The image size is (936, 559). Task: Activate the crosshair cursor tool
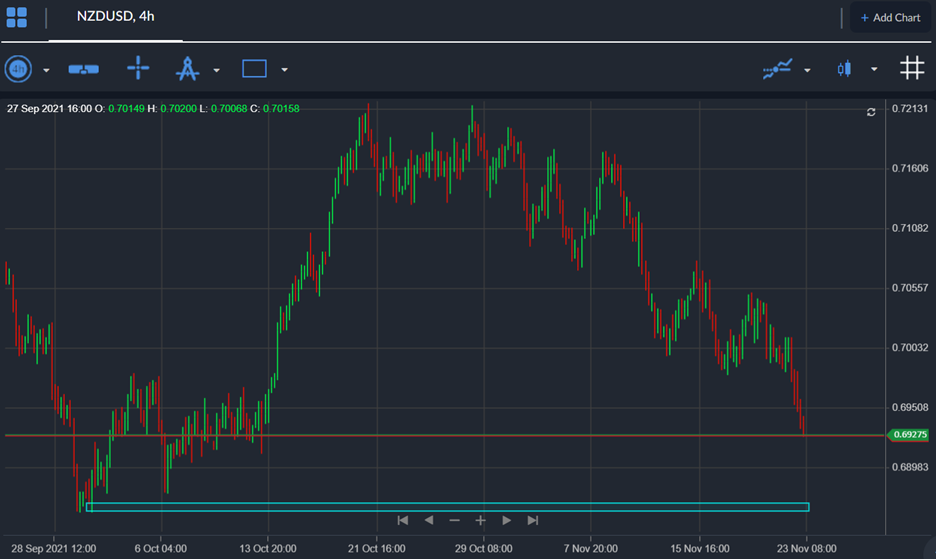click(x=138, y=67)
